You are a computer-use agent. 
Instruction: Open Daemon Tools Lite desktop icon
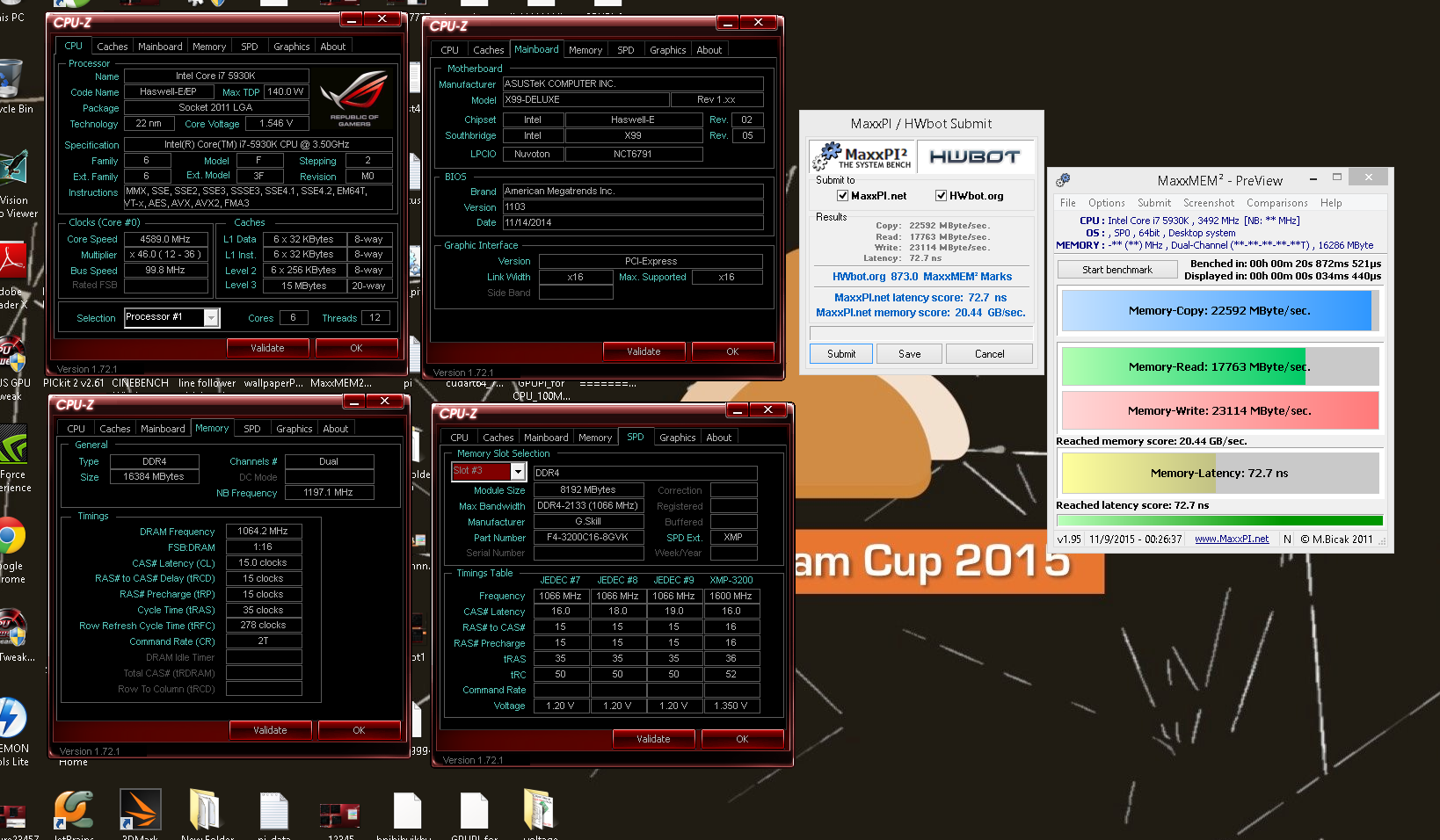point(12,718)
